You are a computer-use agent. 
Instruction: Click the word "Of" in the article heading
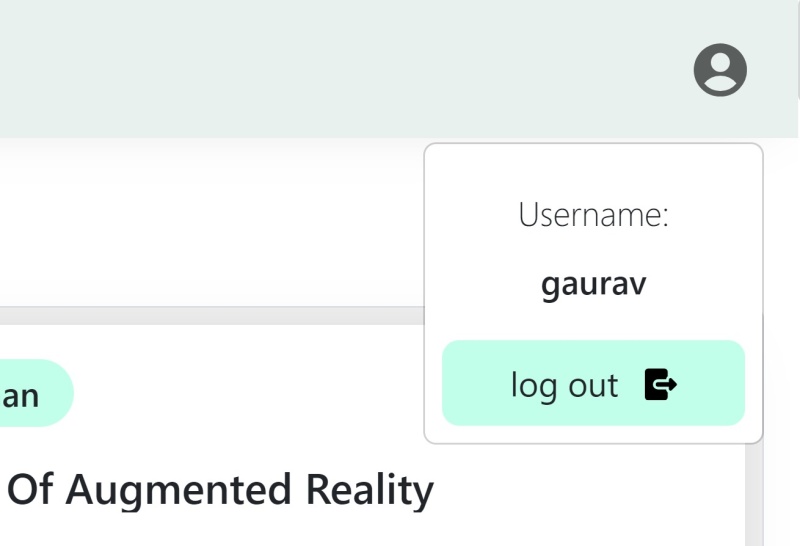click(30, 490)
